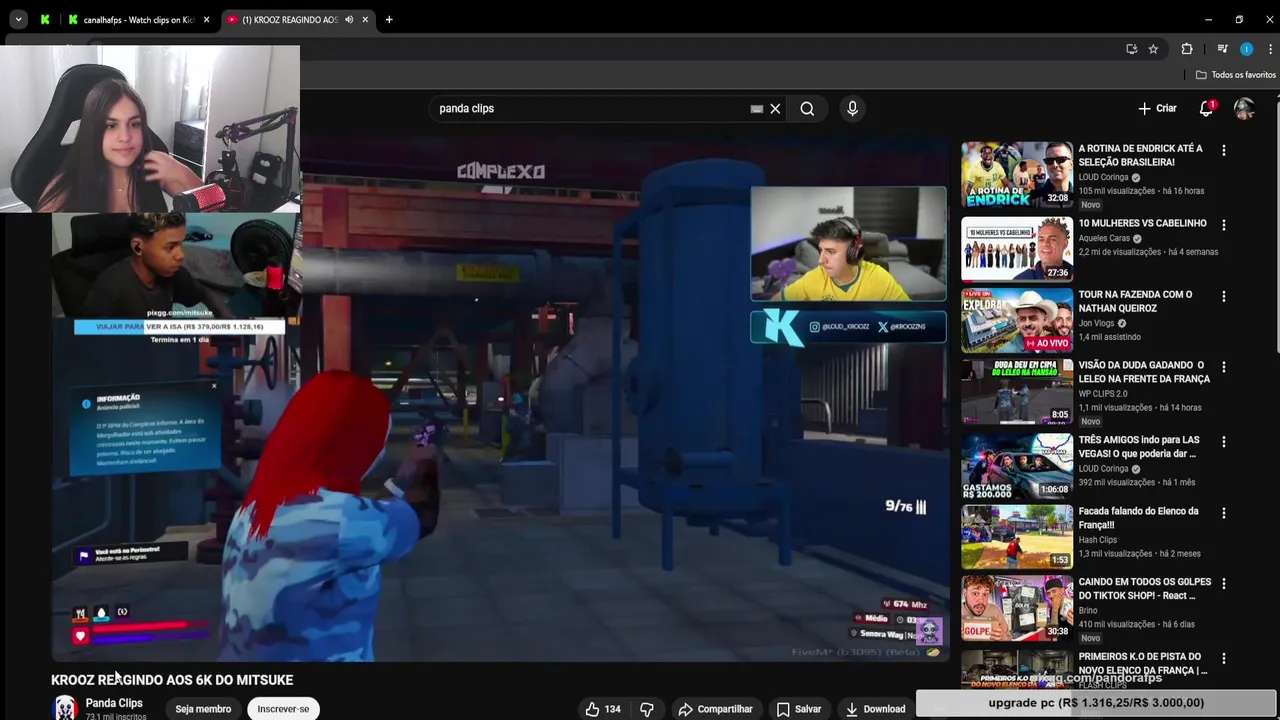Open options menu for TRÊS AMIGOS video
This screenshot has height=720, width=1280.
tap(1223, 441)
